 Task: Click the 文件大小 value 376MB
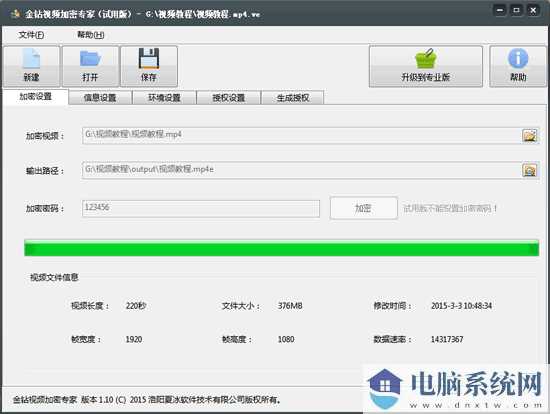[x=290, y=306]
